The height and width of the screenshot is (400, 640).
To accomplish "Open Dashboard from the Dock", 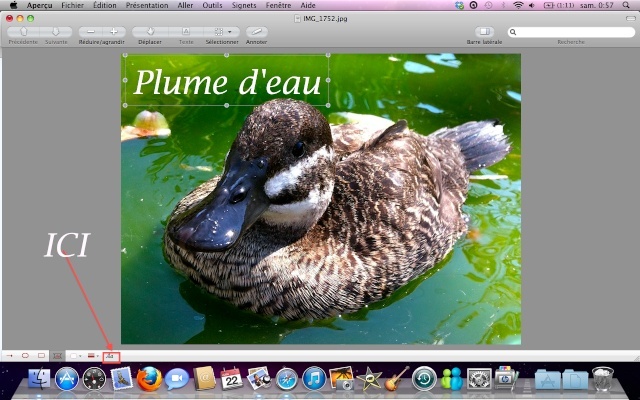I will coord(94,379).
